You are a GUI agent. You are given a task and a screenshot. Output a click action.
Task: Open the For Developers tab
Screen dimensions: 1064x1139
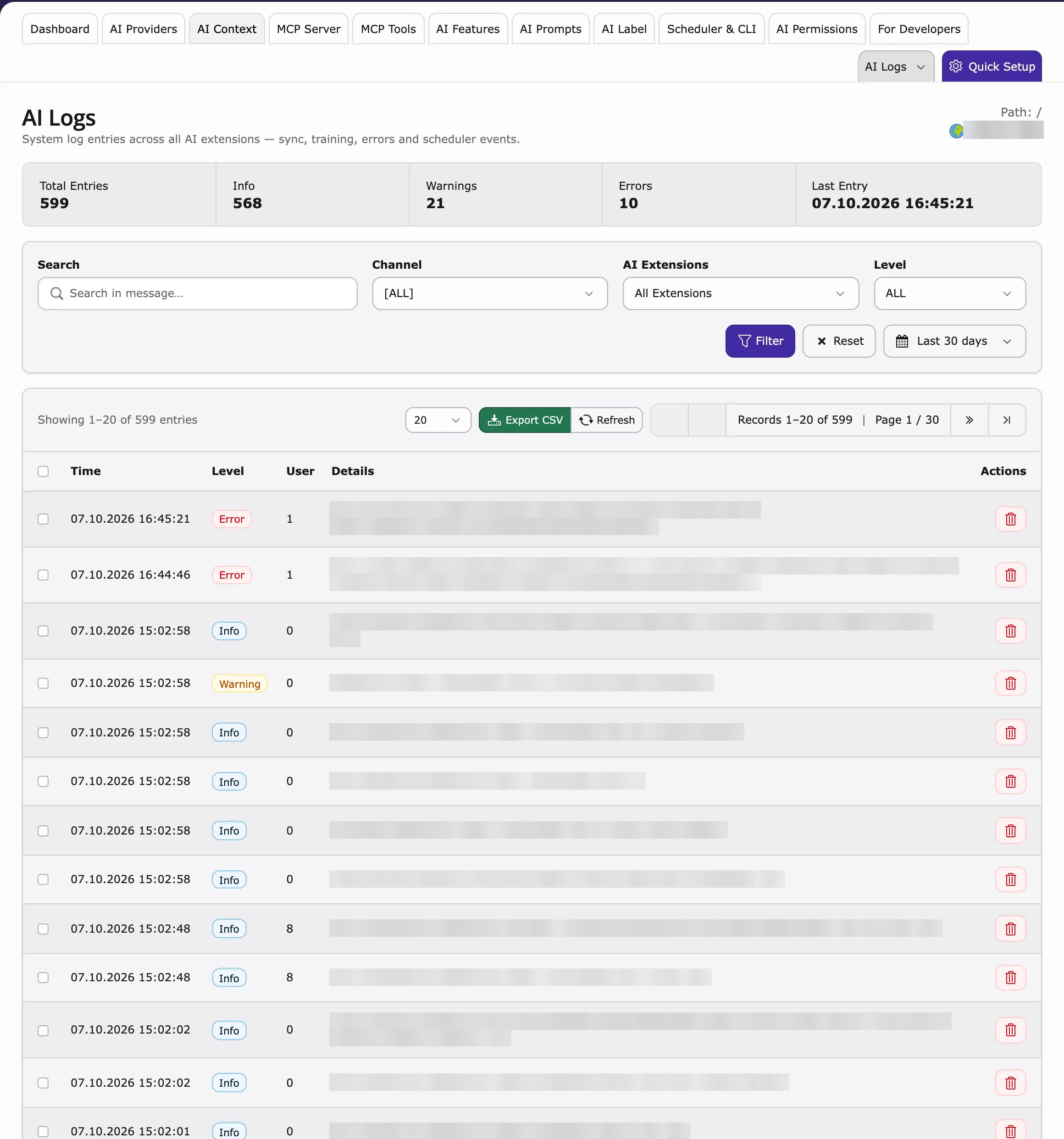coord(919,28)
